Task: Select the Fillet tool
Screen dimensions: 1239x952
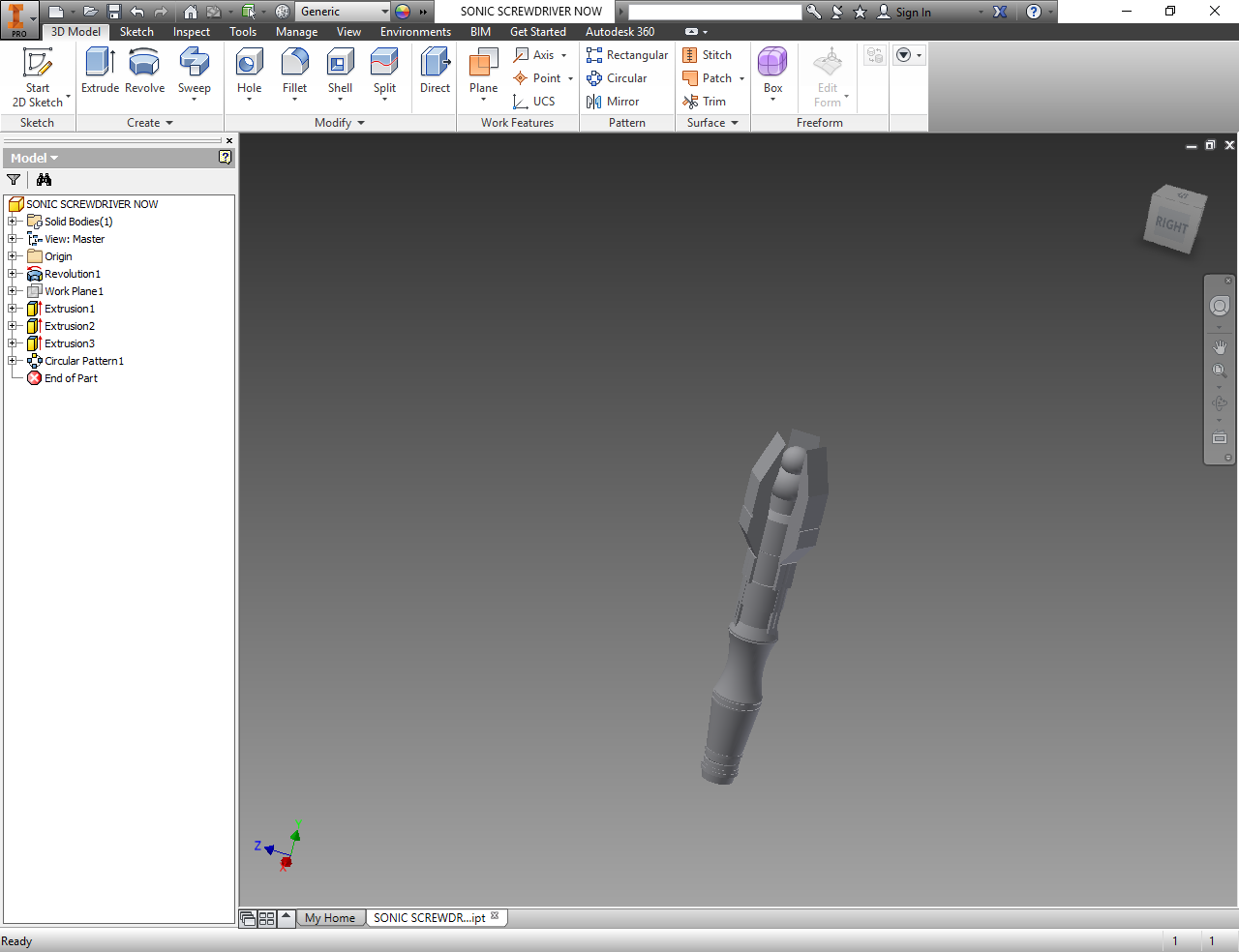Action: coord(295,74)
